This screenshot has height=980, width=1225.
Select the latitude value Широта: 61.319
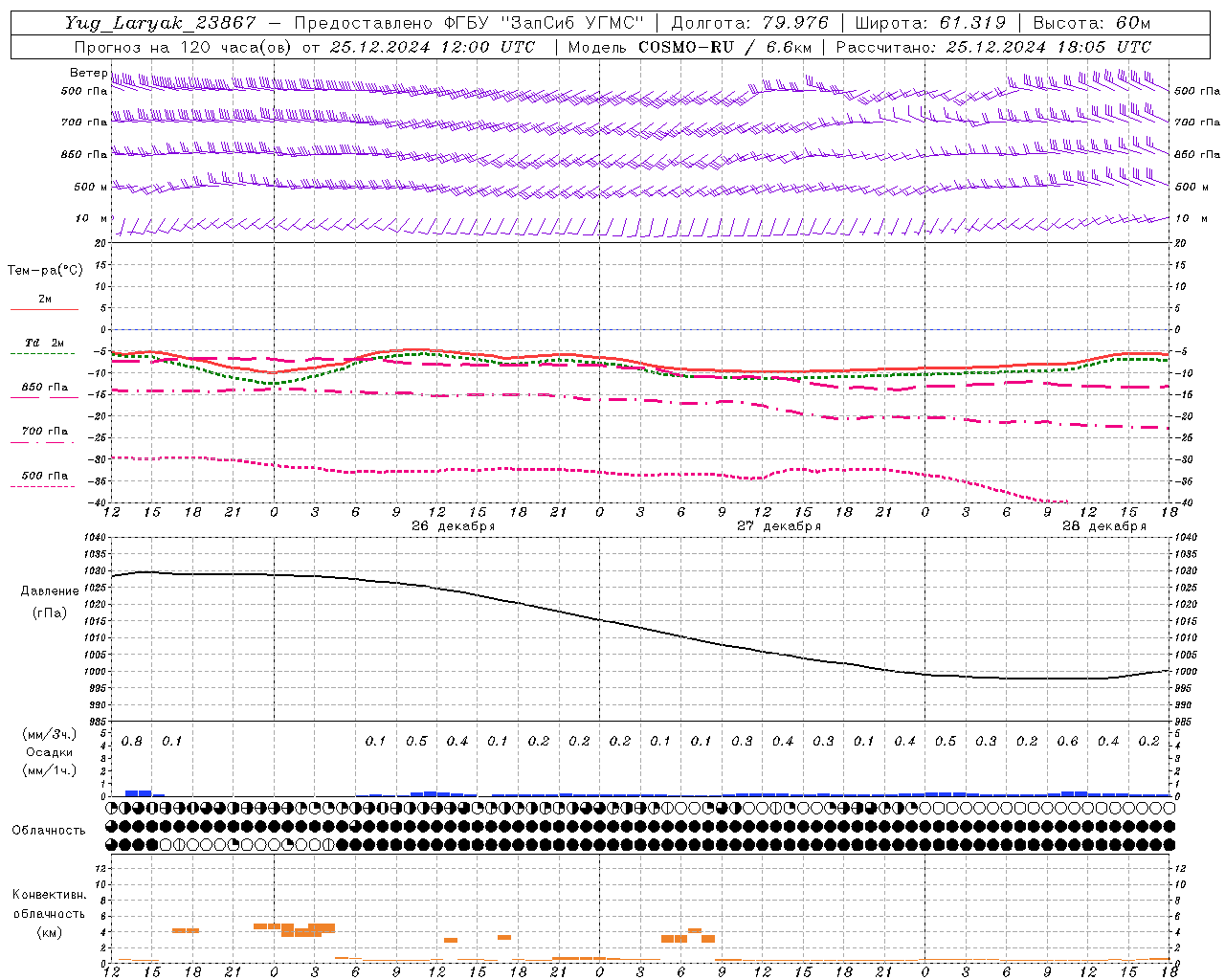pos(930,23)
